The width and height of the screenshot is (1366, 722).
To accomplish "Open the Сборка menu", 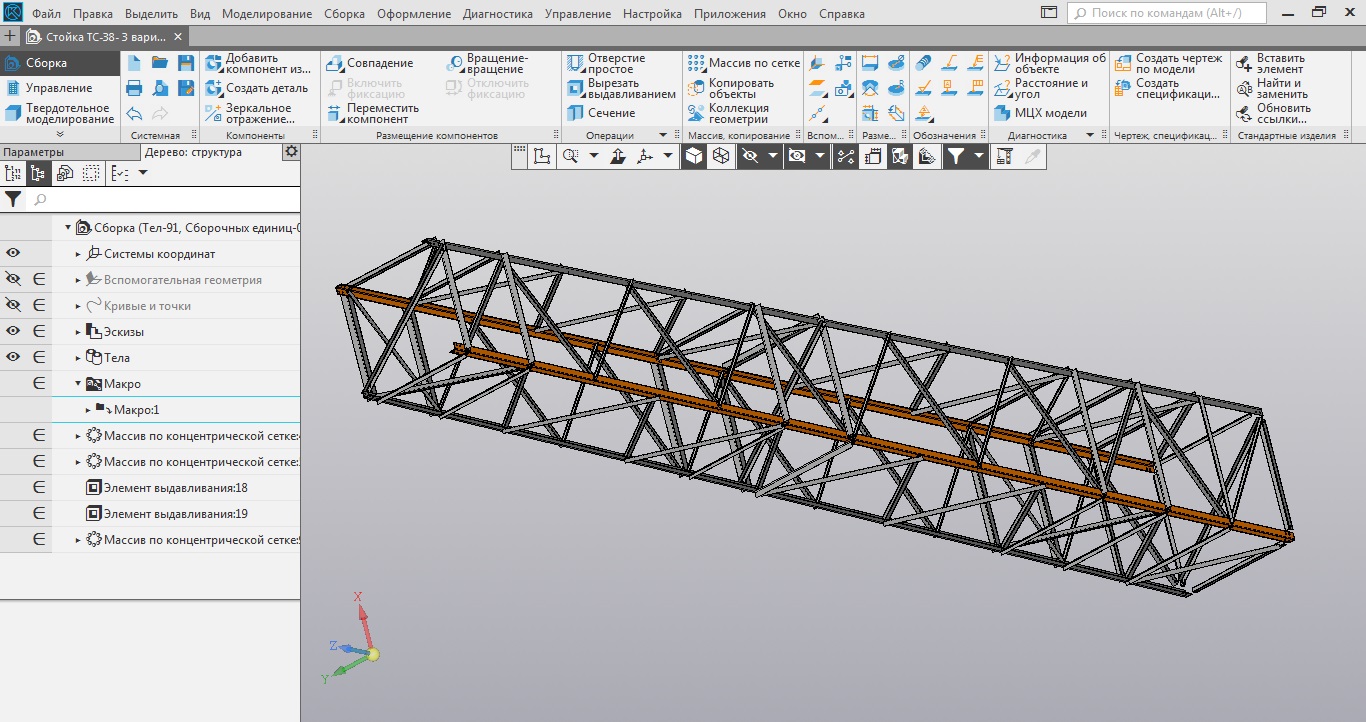I will [x=344, y=14].
